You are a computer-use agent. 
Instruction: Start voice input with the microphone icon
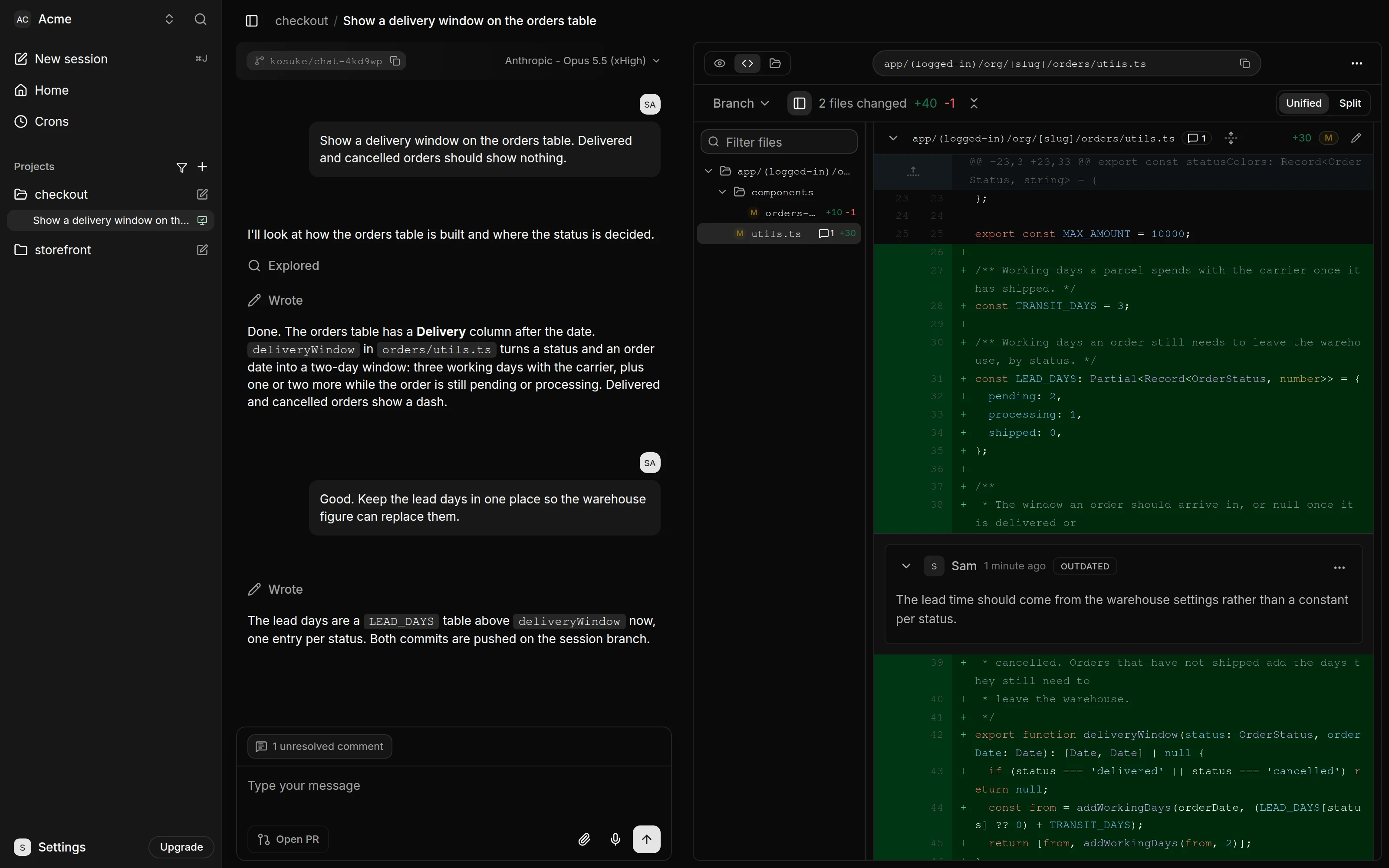(x=615, y=839)
